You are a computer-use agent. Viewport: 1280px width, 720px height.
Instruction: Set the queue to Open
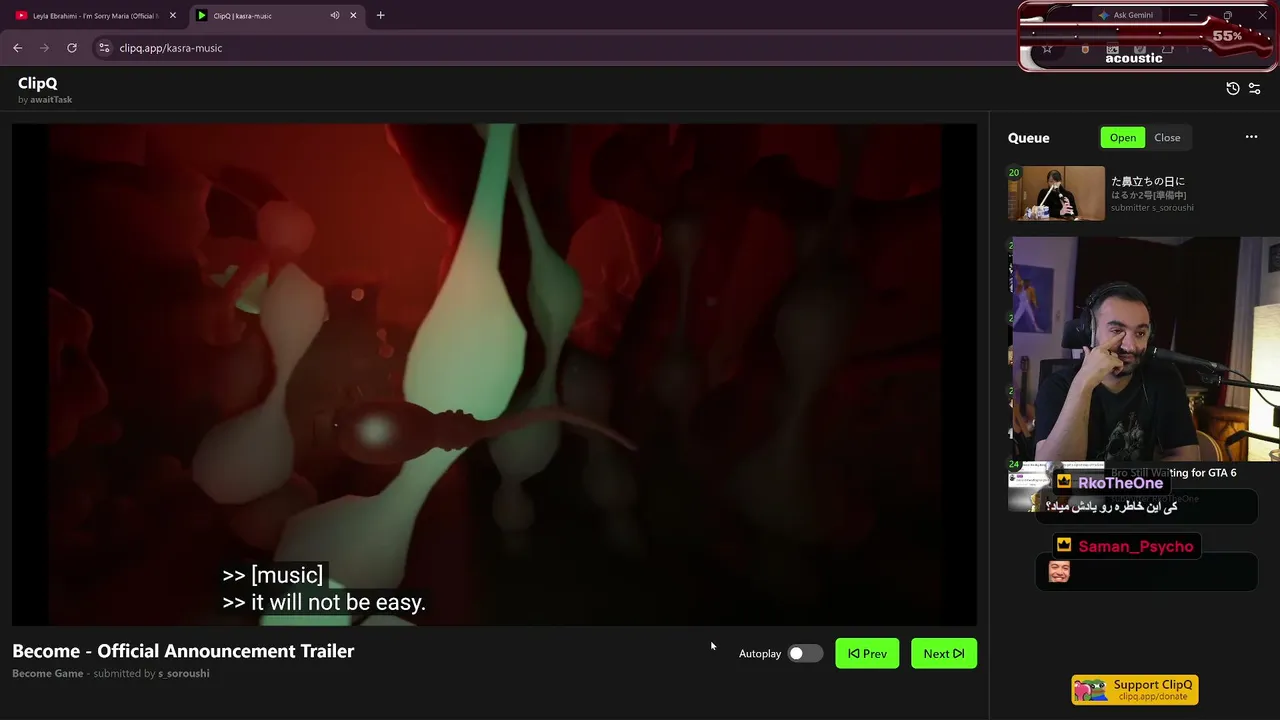1123,138
